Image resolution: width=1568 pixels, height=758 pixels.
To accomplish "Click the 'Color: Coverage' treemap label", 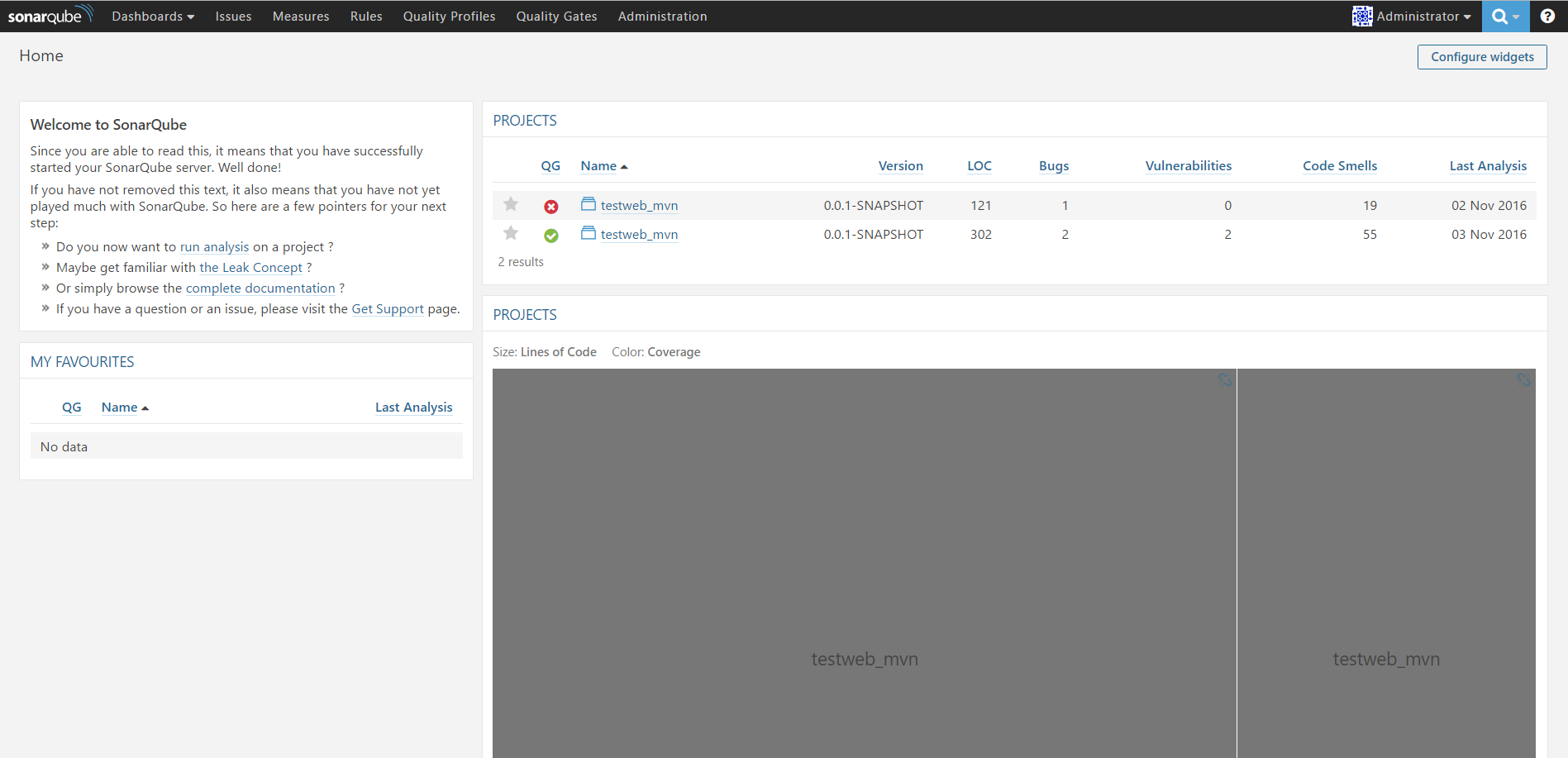I will (x=655, y=352).
